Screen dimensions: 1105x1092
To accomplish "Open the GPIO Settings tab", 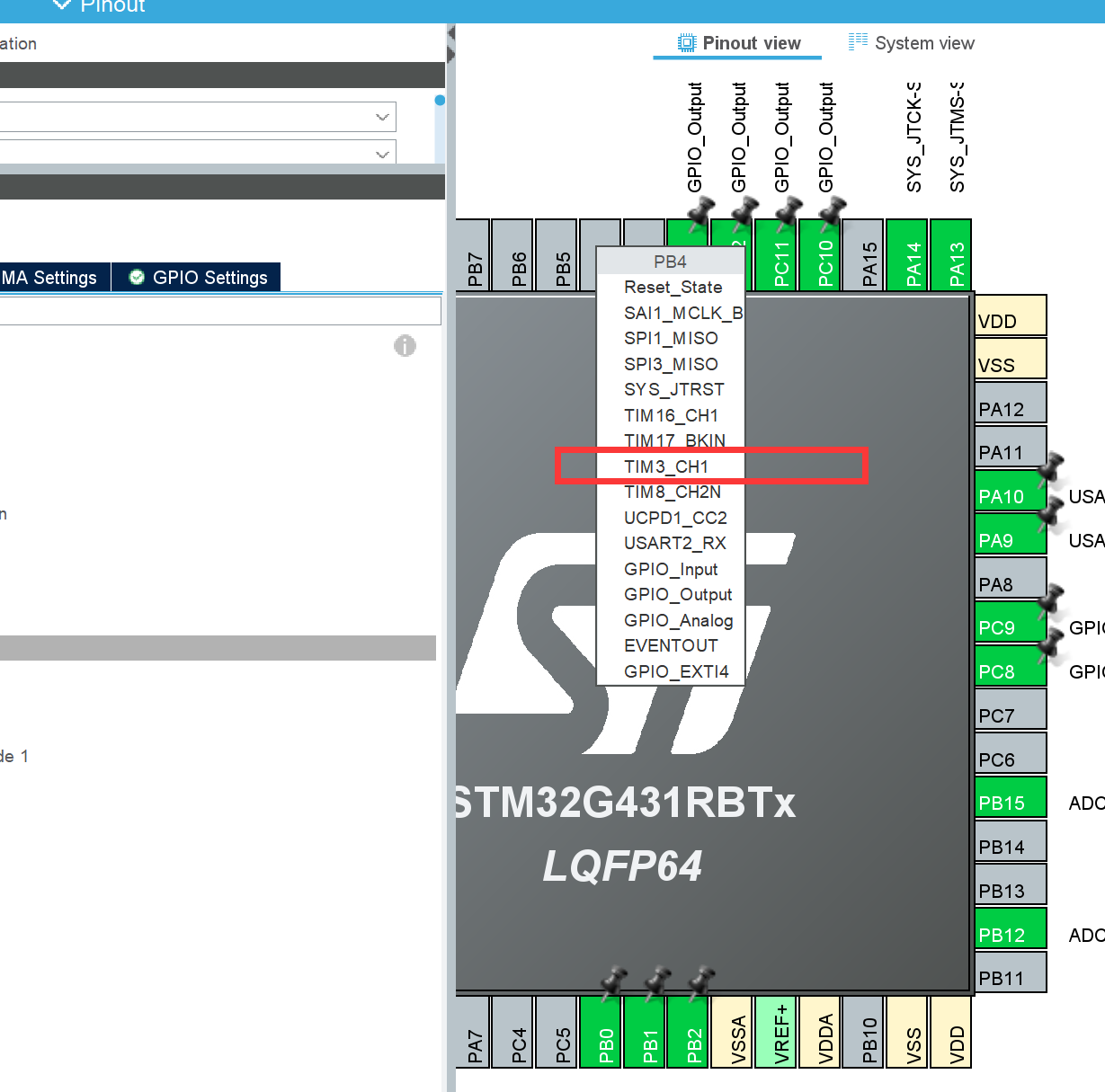I will [198, 278].
